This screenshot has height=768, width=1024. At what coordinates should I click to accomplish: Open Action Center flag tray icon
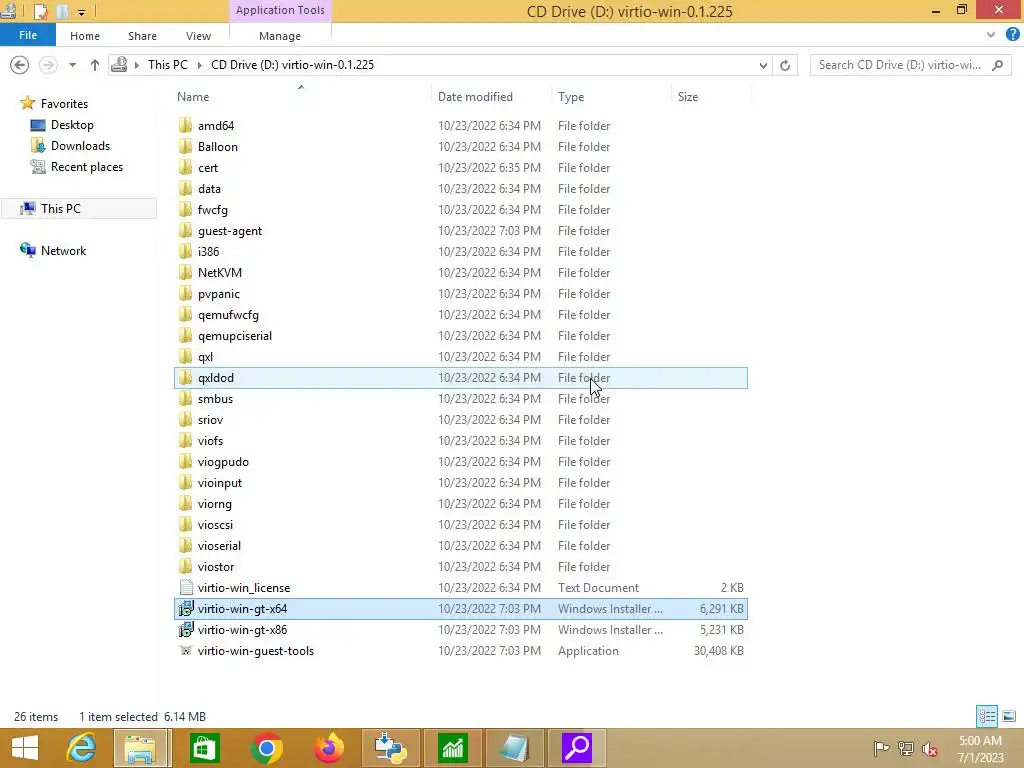881,748
